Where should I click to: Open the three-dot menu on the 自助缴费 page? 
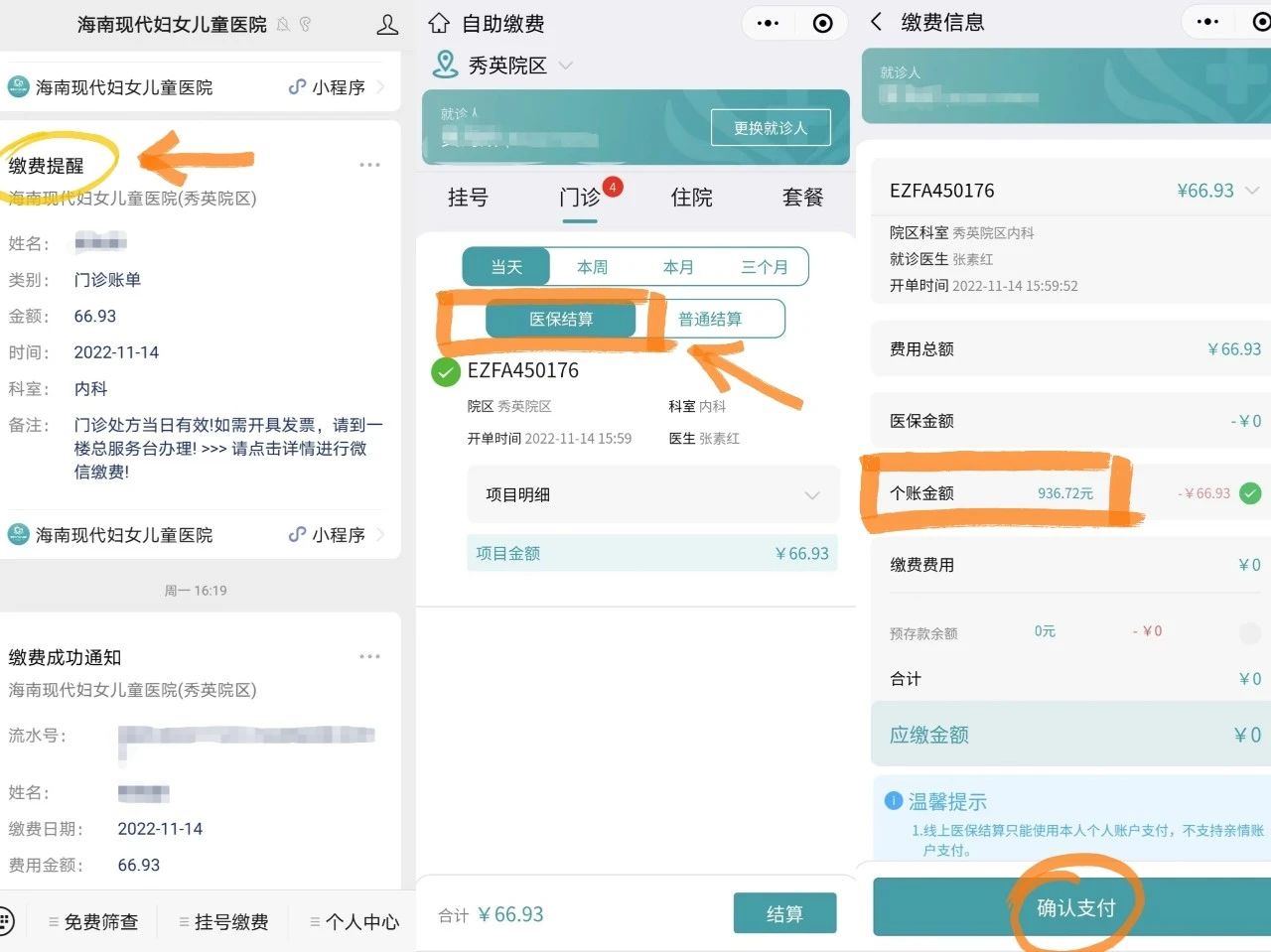click(x=768, y=24)
